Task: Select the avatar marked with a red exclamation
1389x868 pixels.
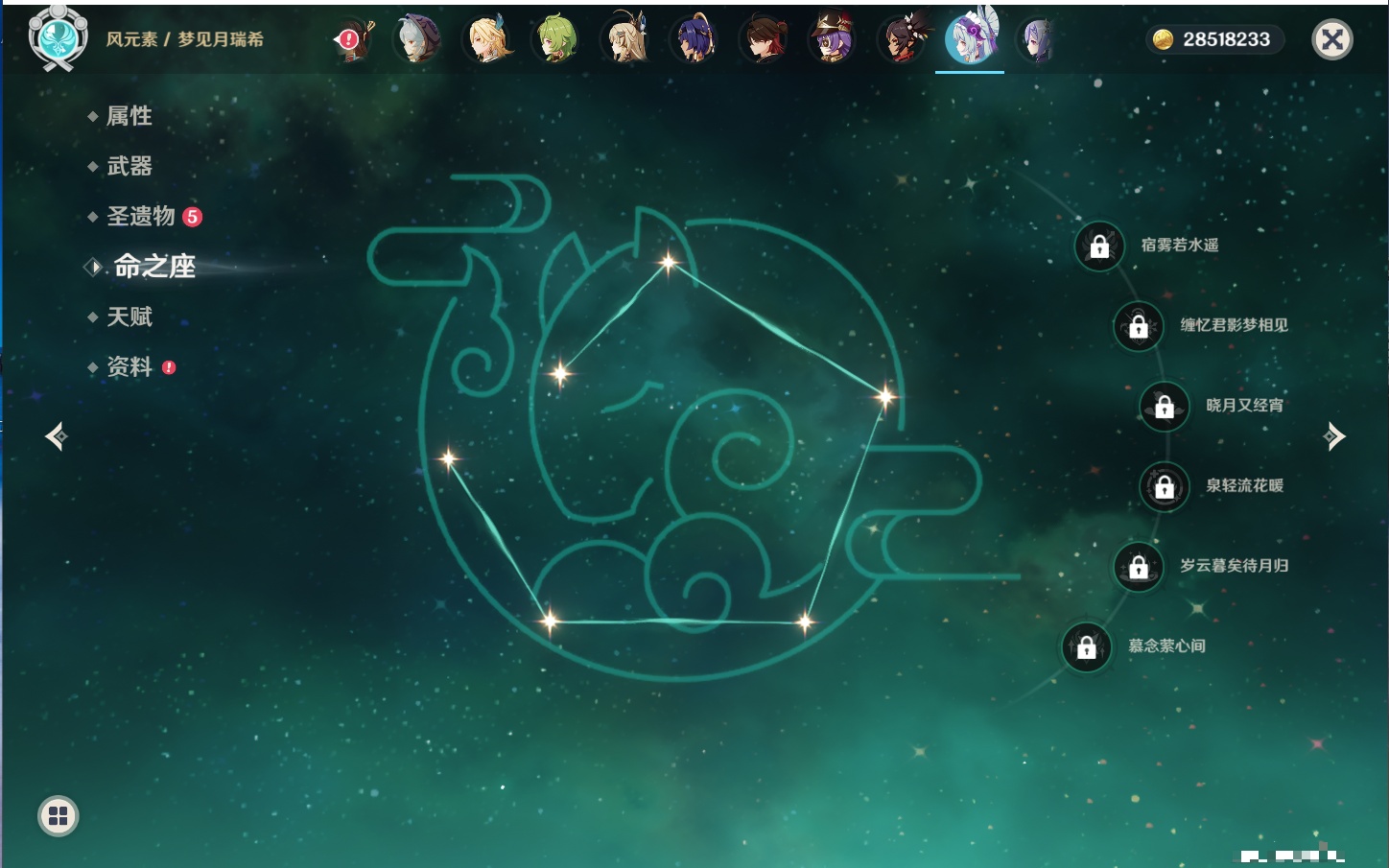Action: [x=353, y=40]
